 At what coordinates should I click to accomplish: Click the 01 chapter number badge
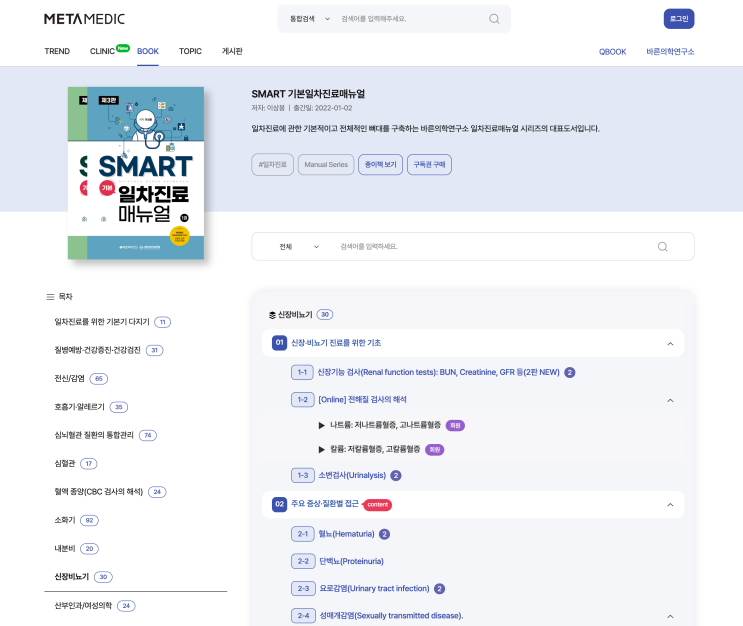tap(280, 343)
